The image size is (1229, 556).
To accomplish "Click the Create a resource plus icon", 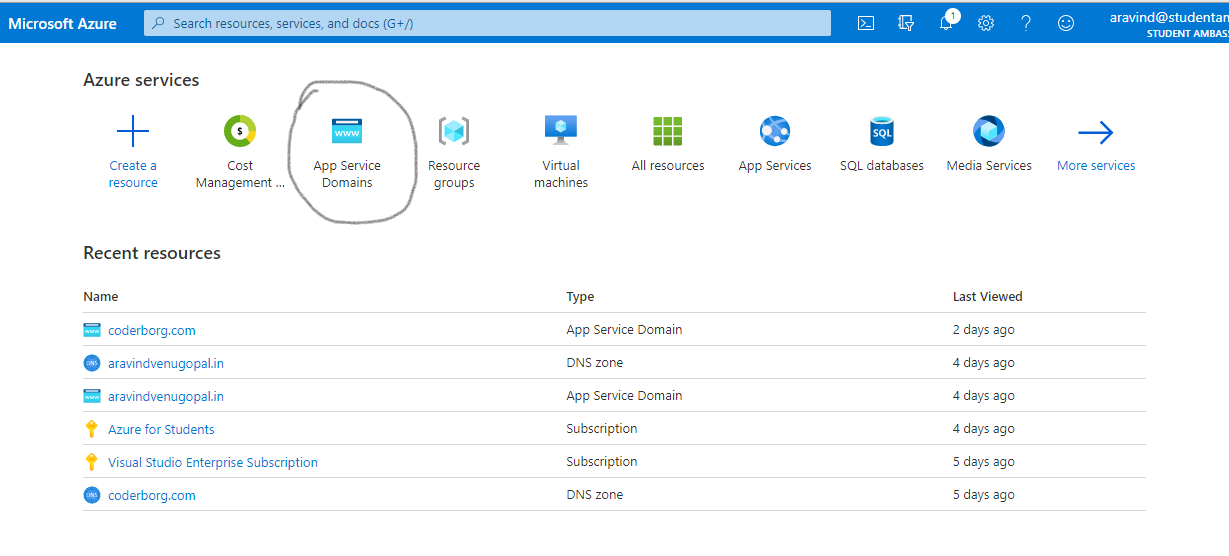I will point(133,131).
